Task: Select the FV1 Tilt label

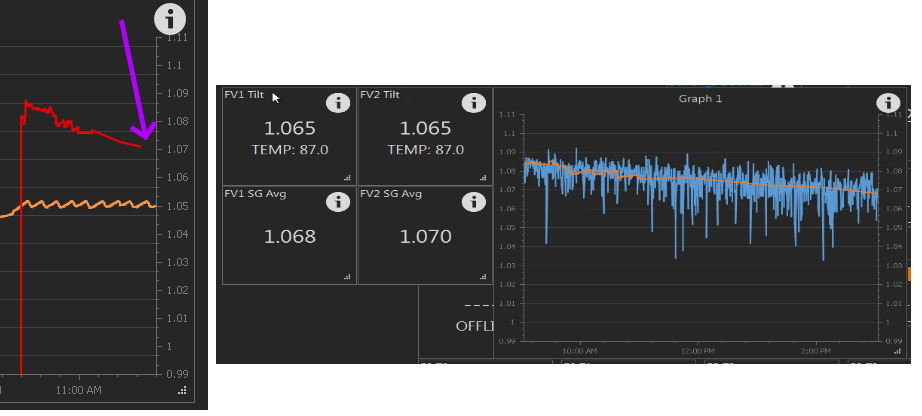Action: point(244,95)
